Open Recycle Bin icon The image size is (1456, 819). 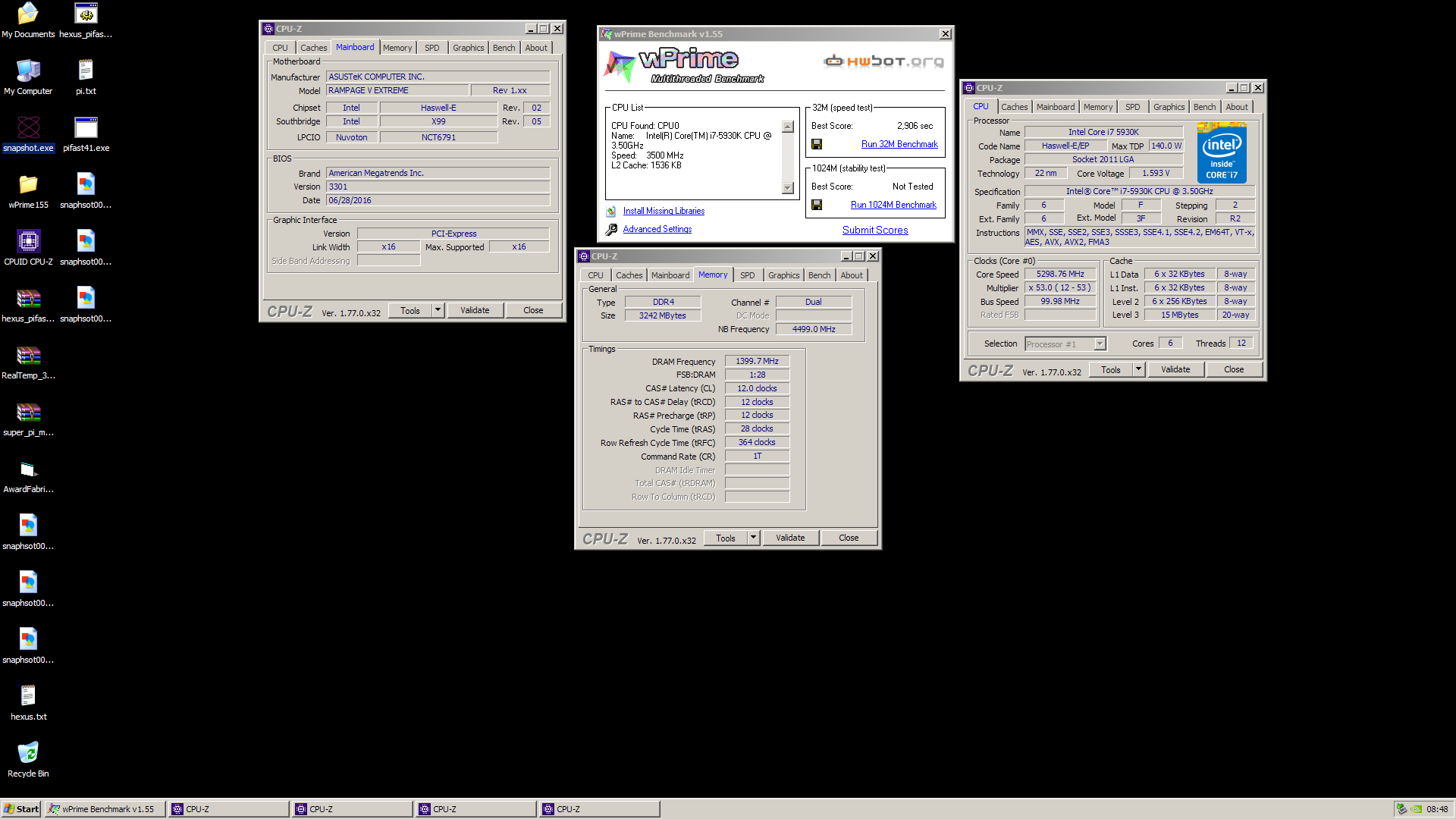pyautogui.click(x=28, y=760)
